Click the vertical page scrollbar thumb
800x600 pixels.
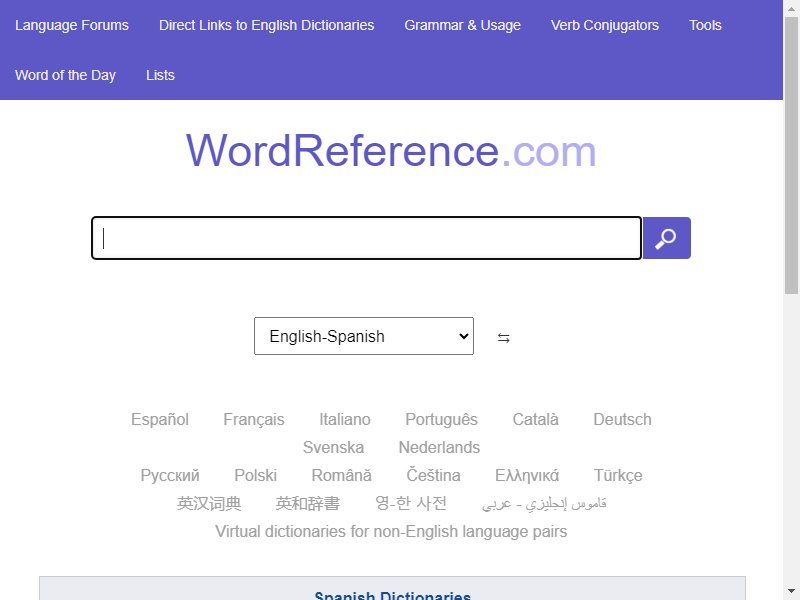791,155
